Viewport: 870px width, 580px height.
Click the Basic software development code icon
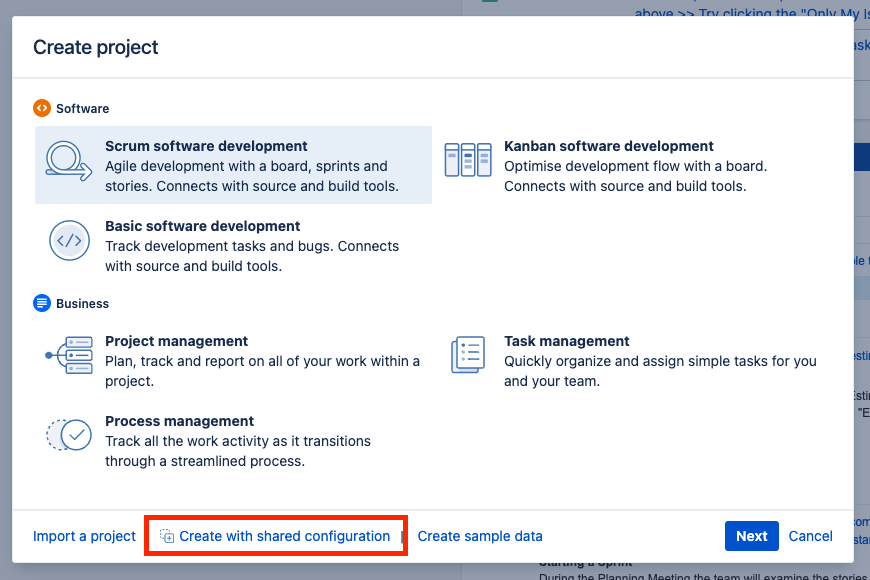69,240
